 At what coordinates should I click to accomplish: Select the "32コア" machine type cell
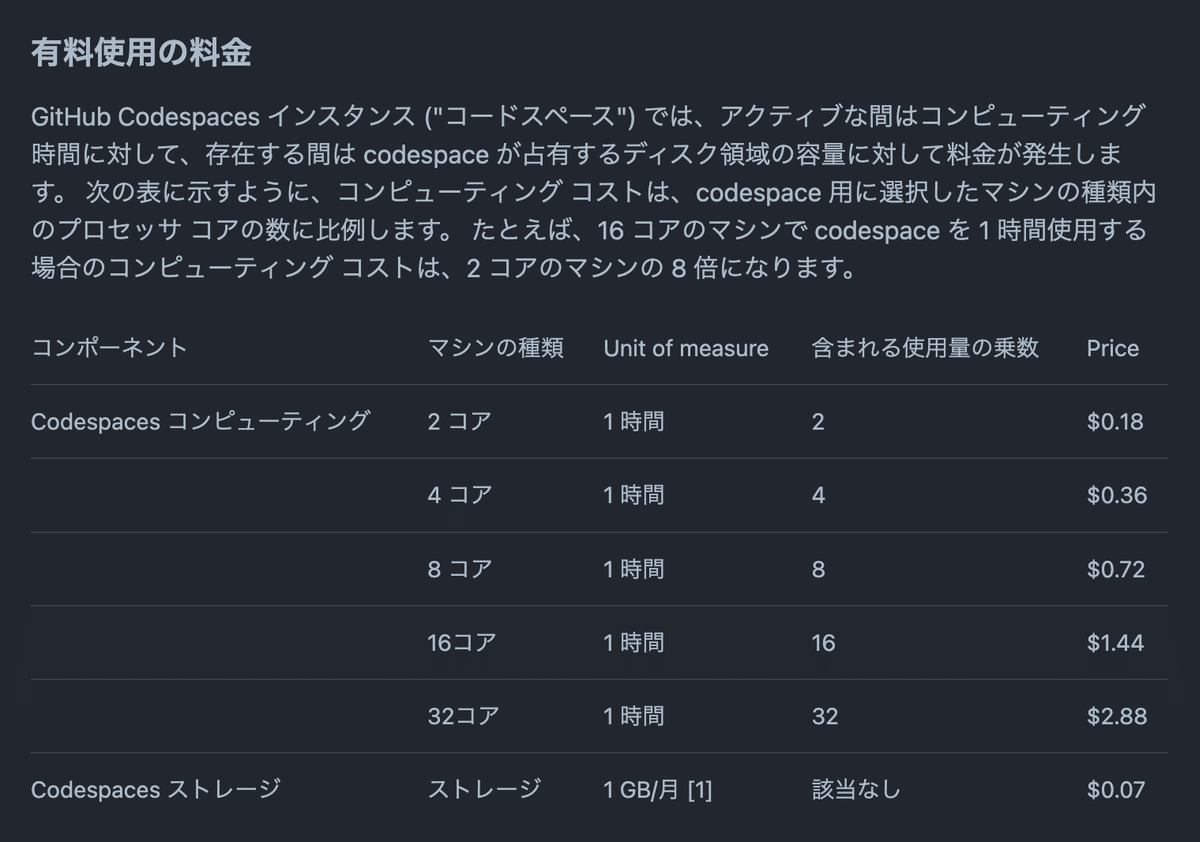pyautogui.click(x=463, y=716)
